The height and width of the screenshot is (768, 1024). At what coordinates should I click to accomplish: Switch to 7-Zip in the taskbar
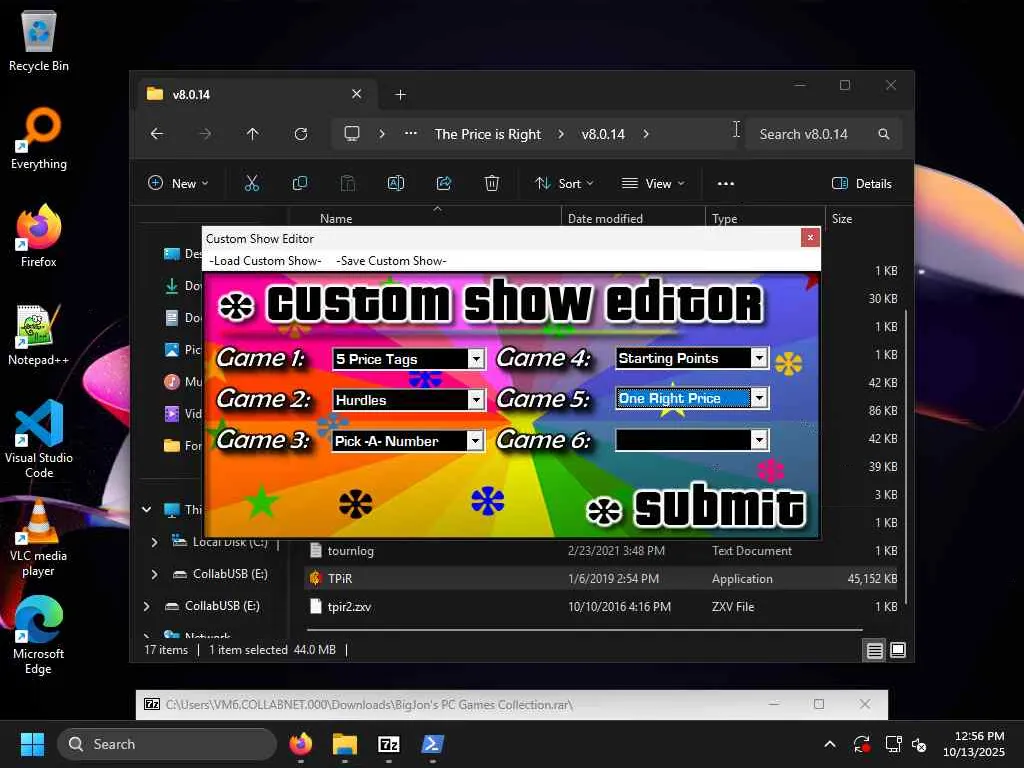coord(389,744)
